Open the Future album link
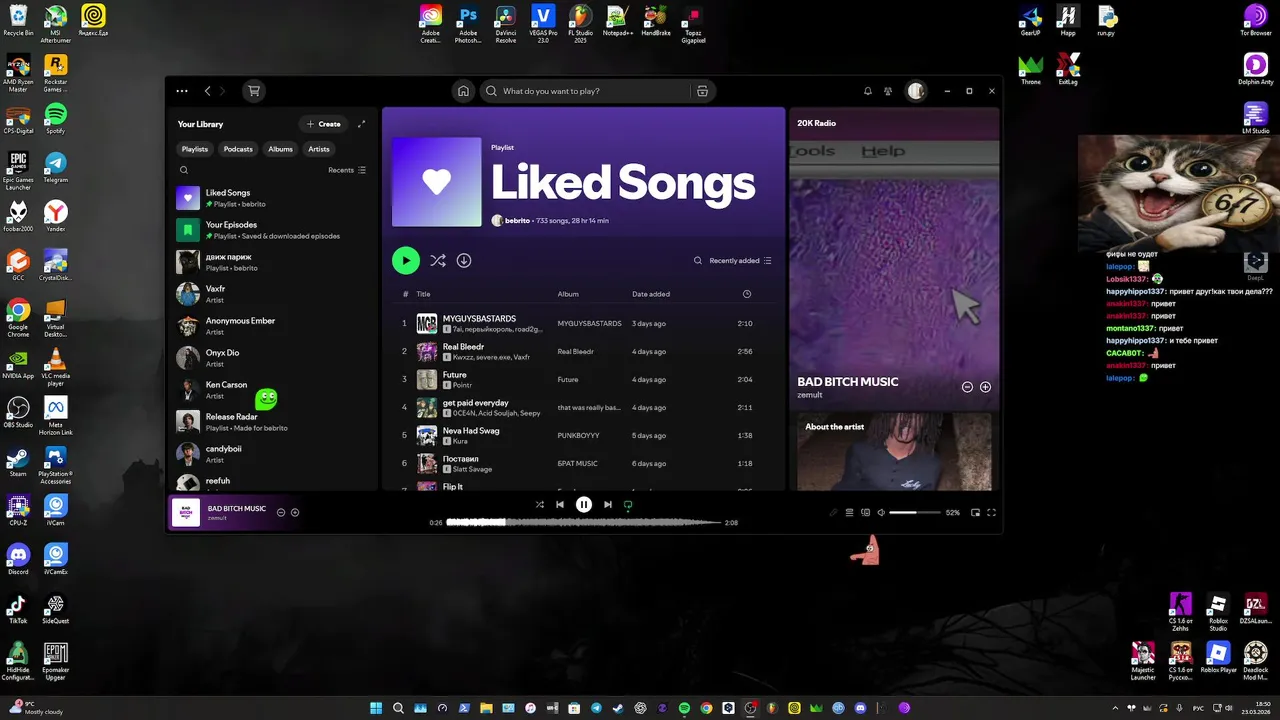This screenshot has height=720, width=1280. pyautogui.click(x=568, y=380)
